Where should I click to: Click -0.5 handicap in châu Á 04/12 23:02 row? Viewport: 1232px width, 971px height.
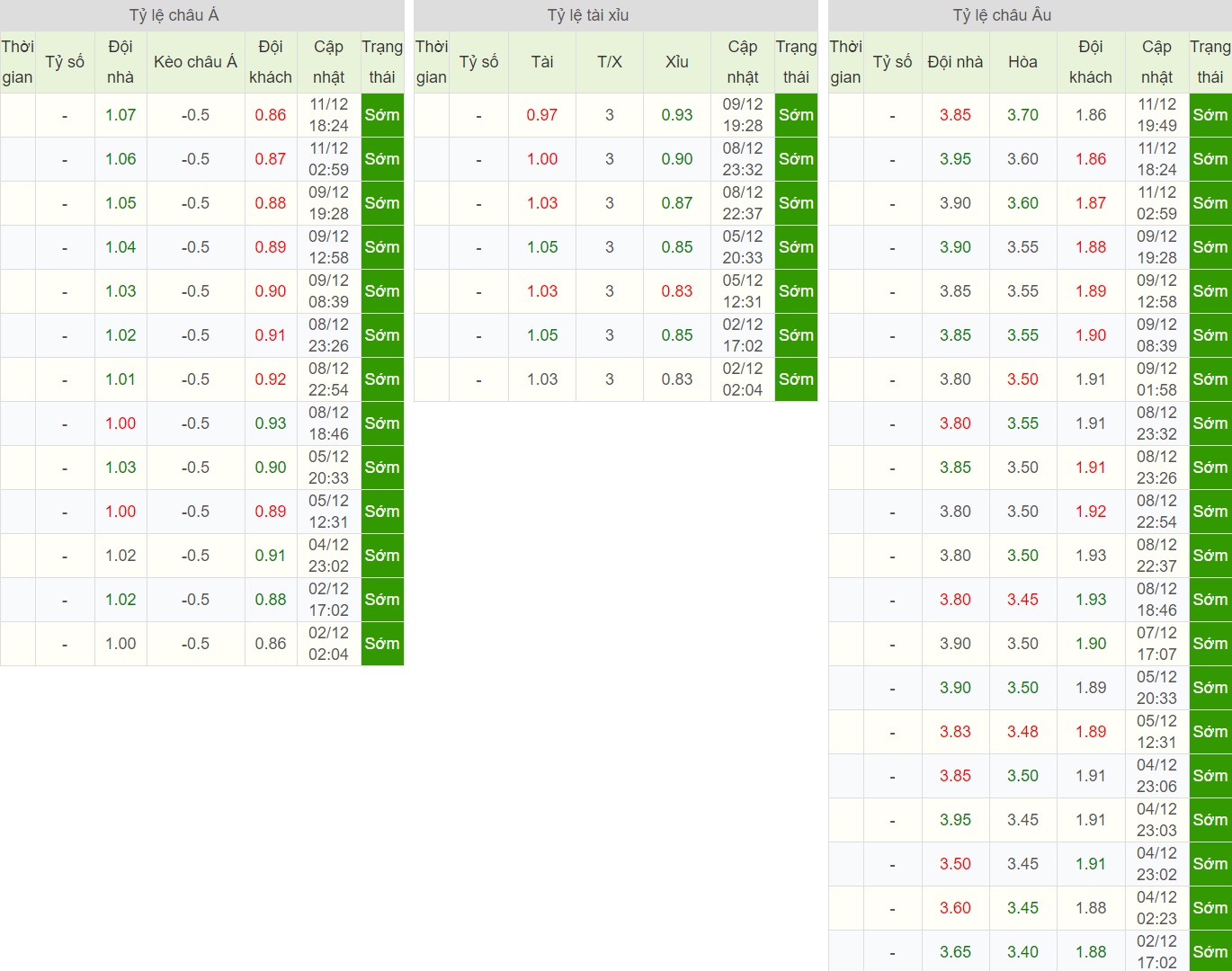195,556
